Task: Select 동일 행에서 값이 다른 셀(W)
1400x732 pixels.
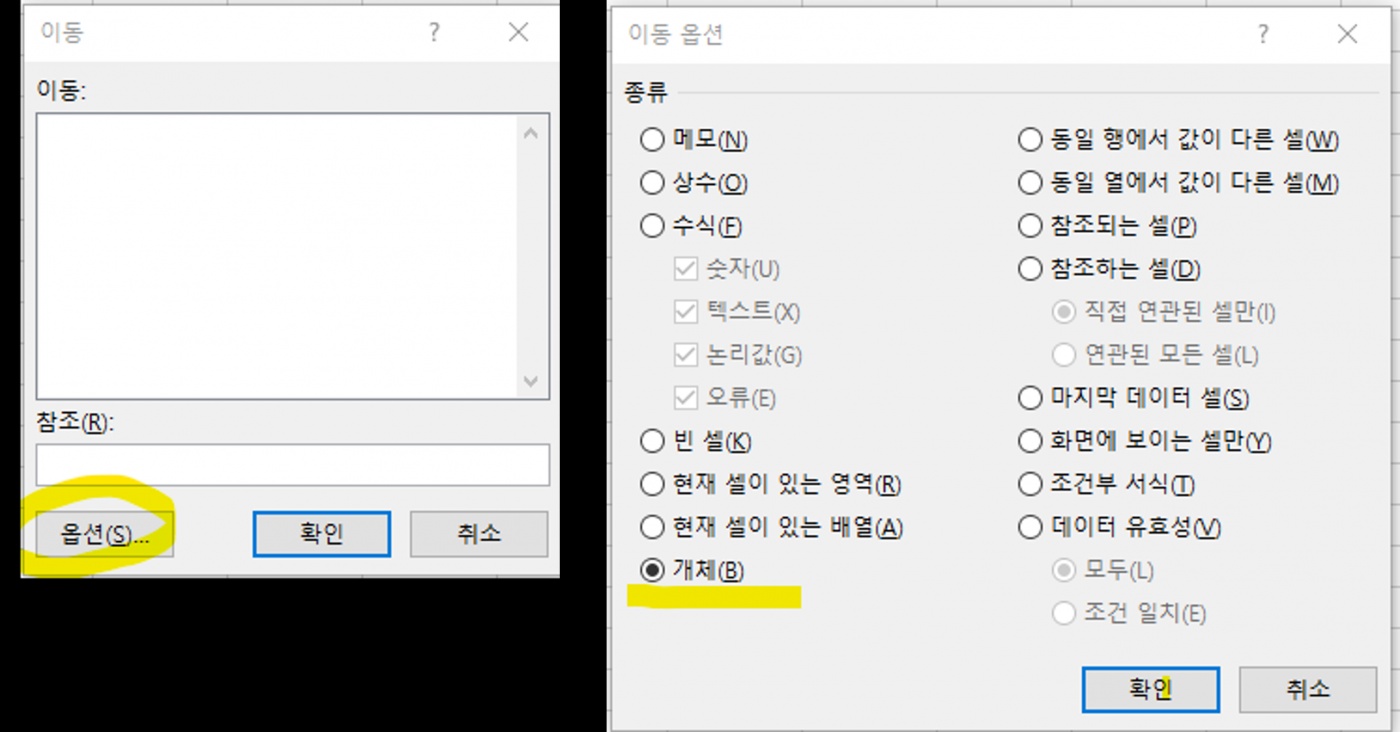Action: 1030,140
